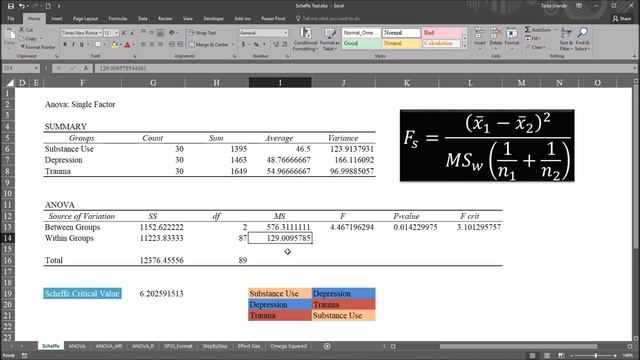Open Sort & Filter options
640x360 pixels.
click(566, 40)
